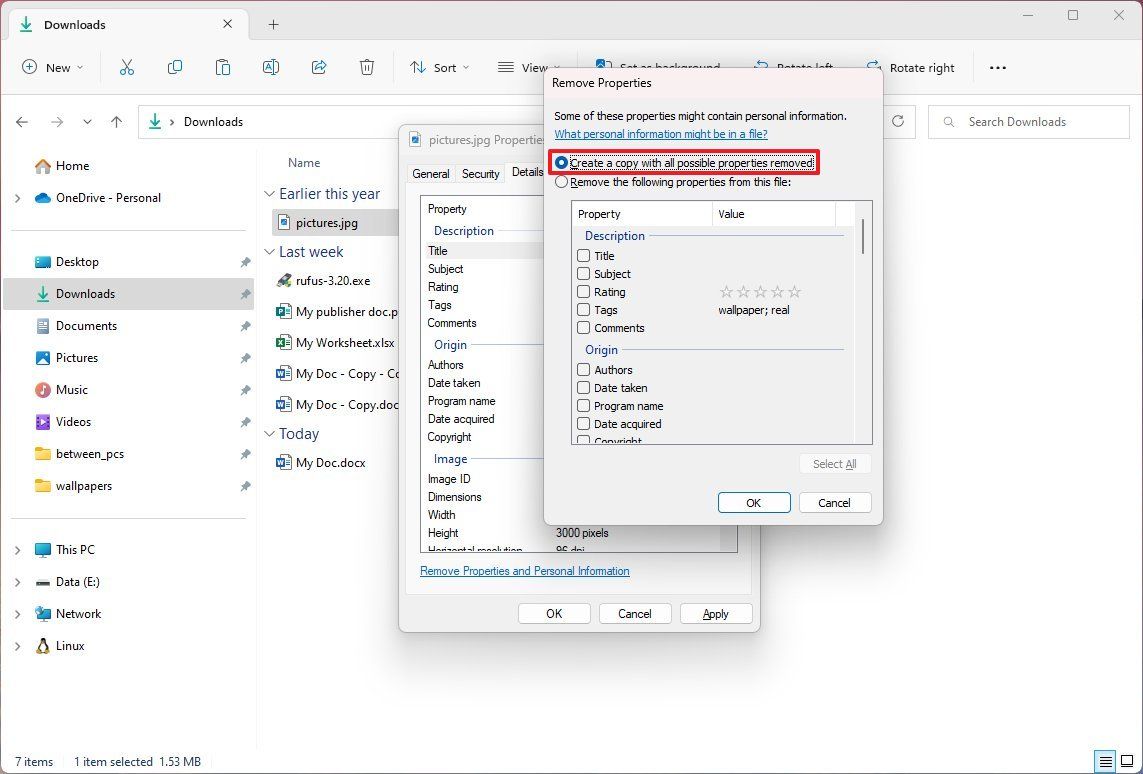Viewport: 1143px width, 774px height.
Task: Collapse the 'Last week' file group
Action: click(x=268, y=252)
